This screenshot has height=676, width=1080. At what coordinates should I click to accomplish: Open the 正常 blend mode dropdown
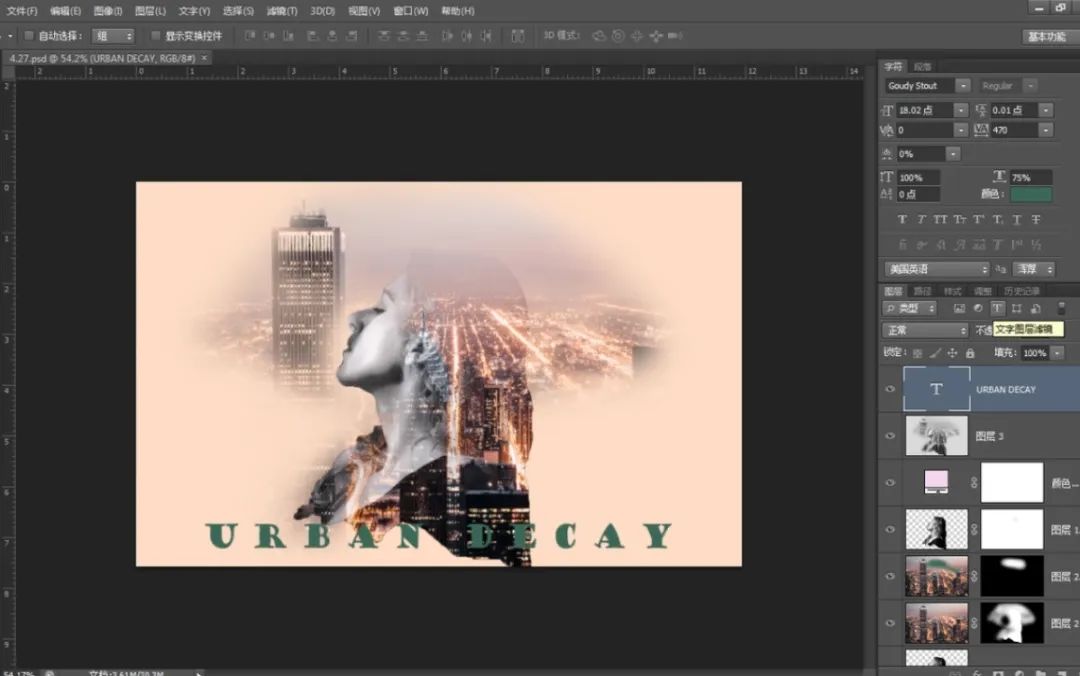(925, 331)
